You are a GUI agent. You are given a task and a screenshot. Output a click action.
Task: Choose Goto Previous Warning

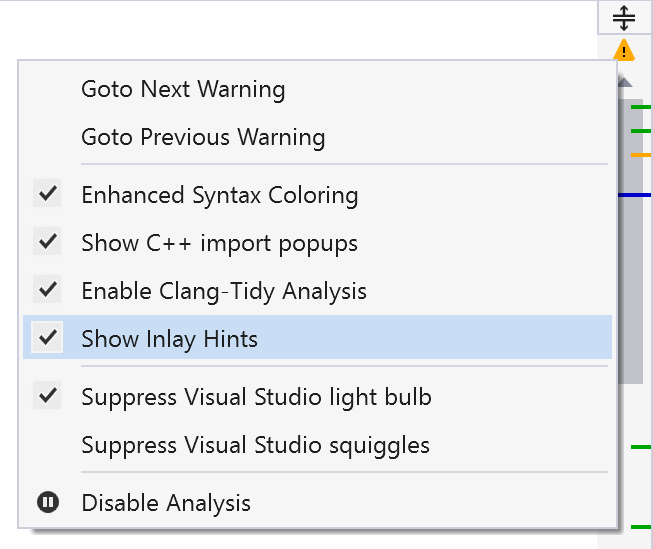click(203, 137)
